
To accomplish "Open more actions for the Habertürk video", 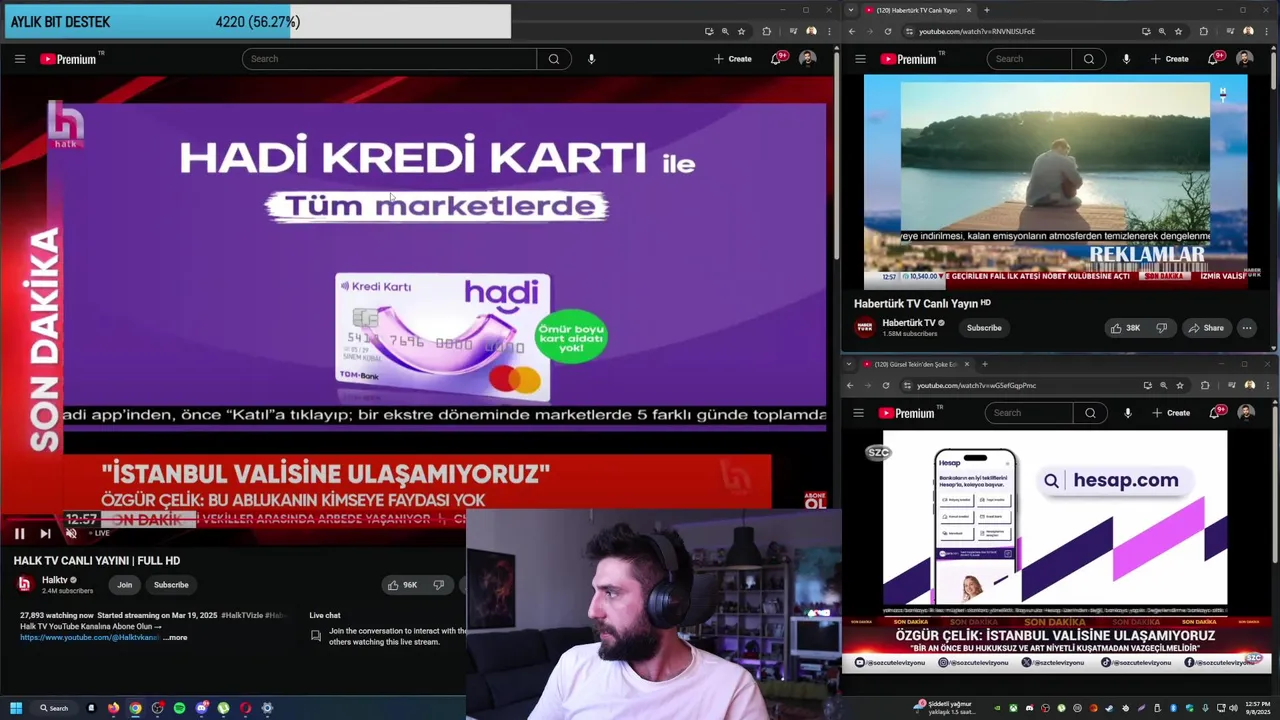I will 1246,328.
